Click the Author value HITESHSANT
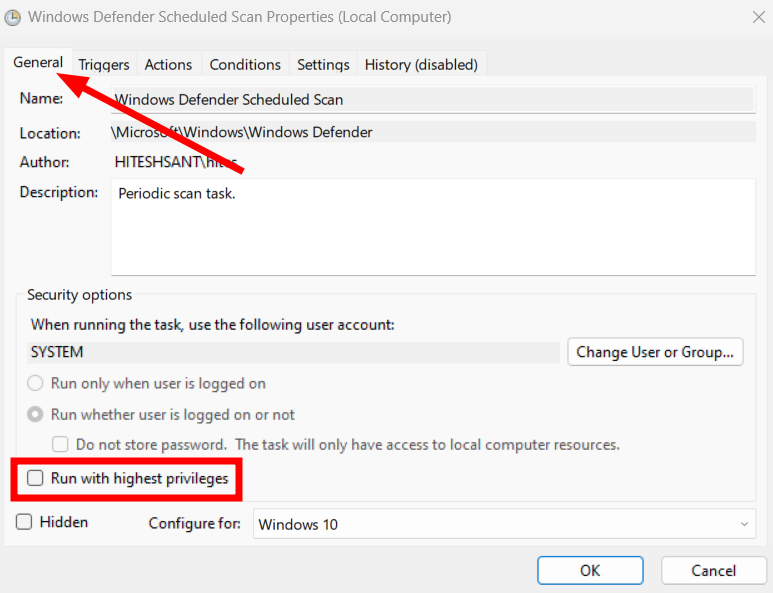The height and width of the screenshot is (593, 773). (176, 162)
